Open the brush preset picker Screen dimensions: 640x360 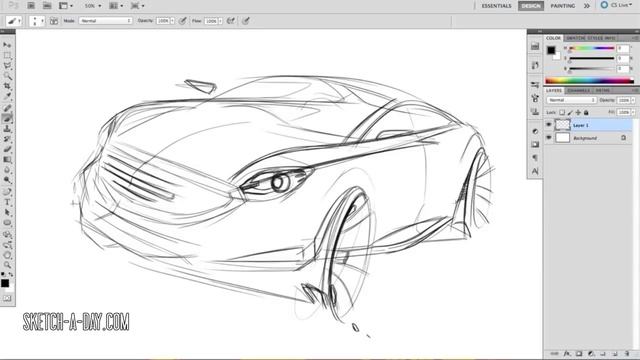pyautogui.click(x=37, y=20)
